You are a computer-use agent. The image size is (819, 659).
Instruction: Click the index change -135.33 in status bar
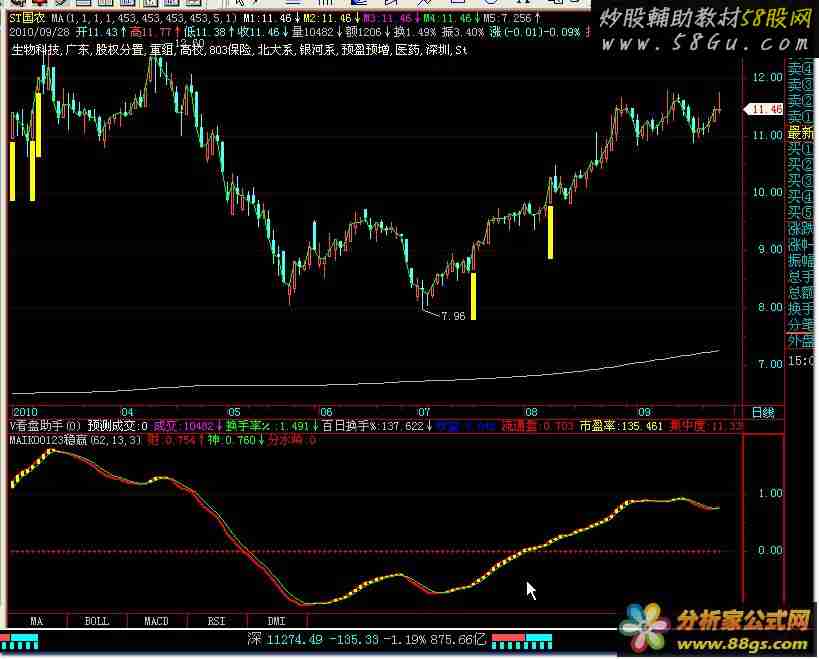(354, 639)
